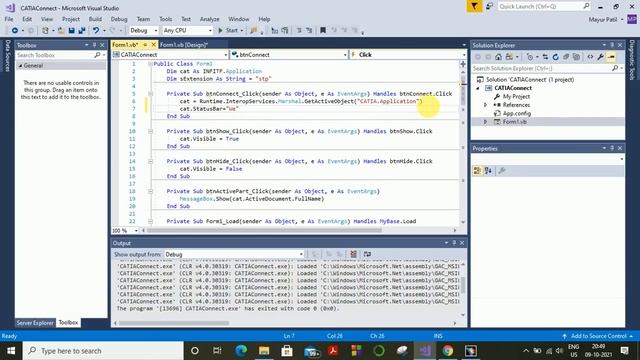Screen dimensions: 640x360
Task: Open the Debug menu in the menu bar
Action: [119, 19]
